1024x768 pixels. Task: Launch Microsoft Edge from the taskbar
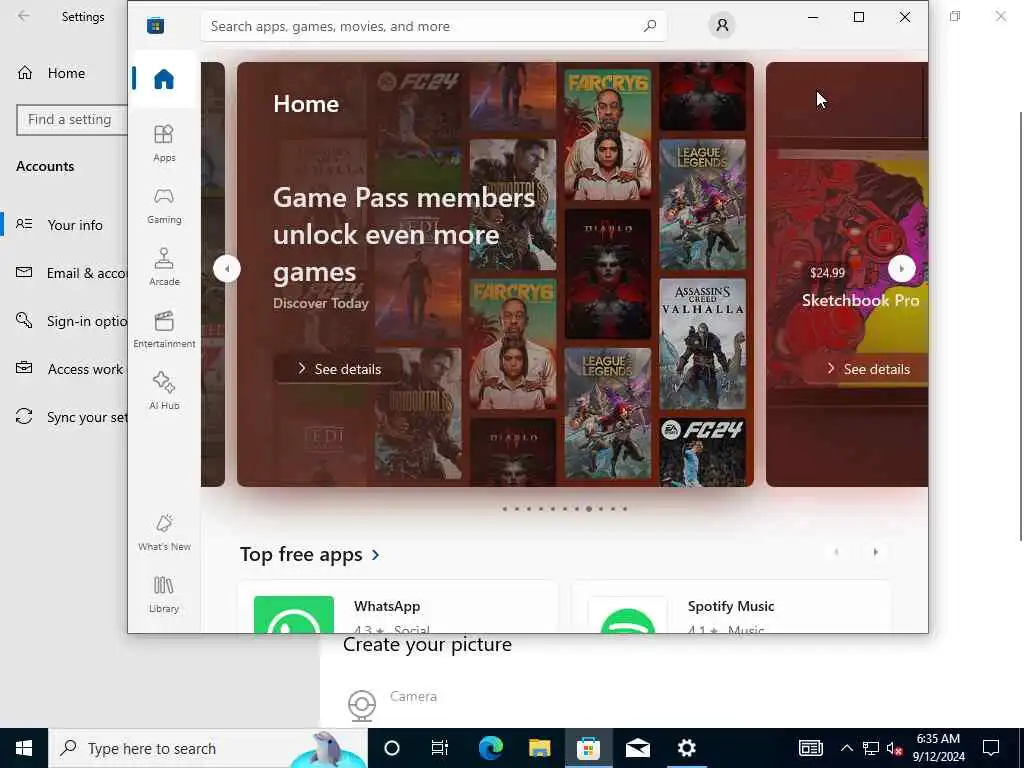point(490,748)
